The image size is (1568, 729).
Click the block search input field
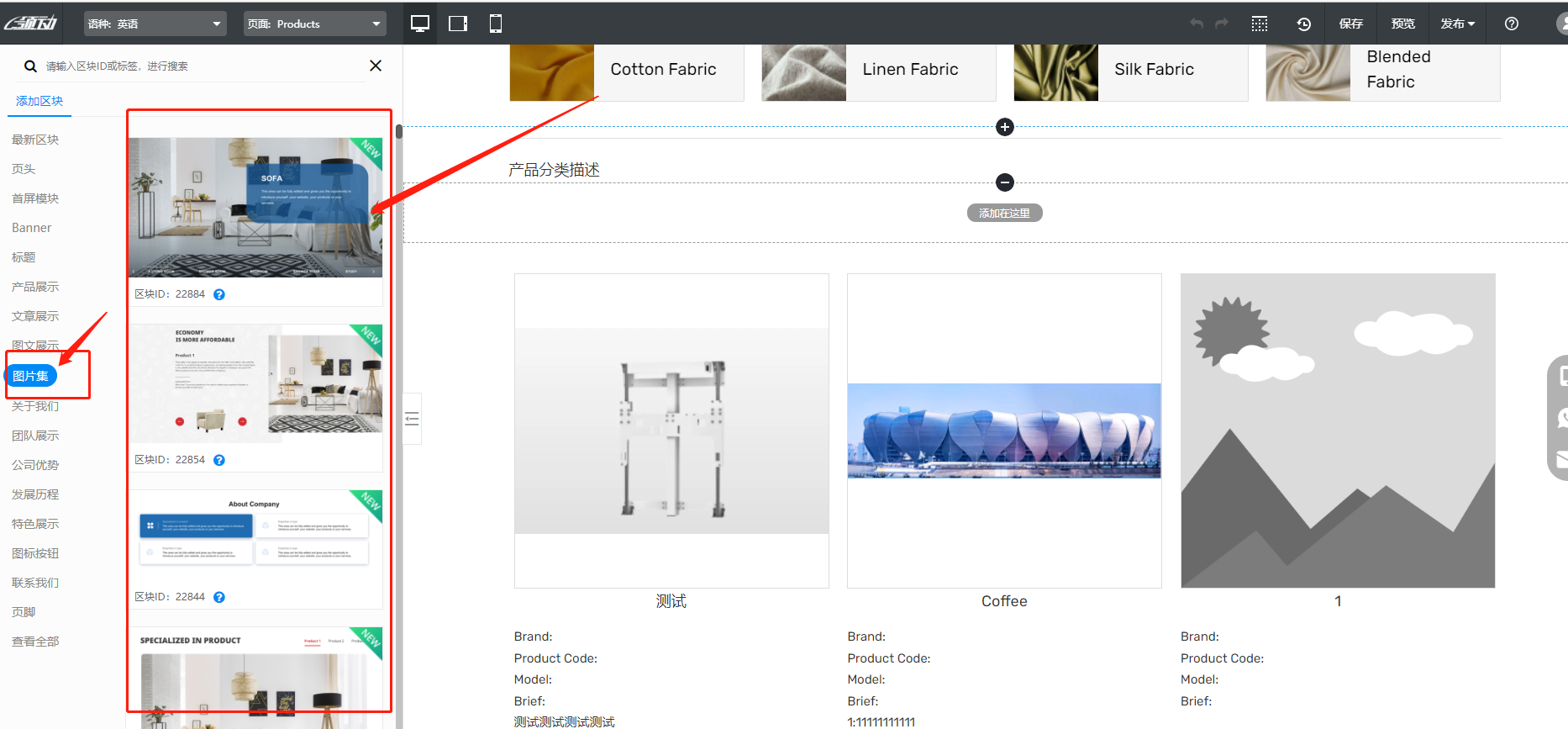click(202, 66)
